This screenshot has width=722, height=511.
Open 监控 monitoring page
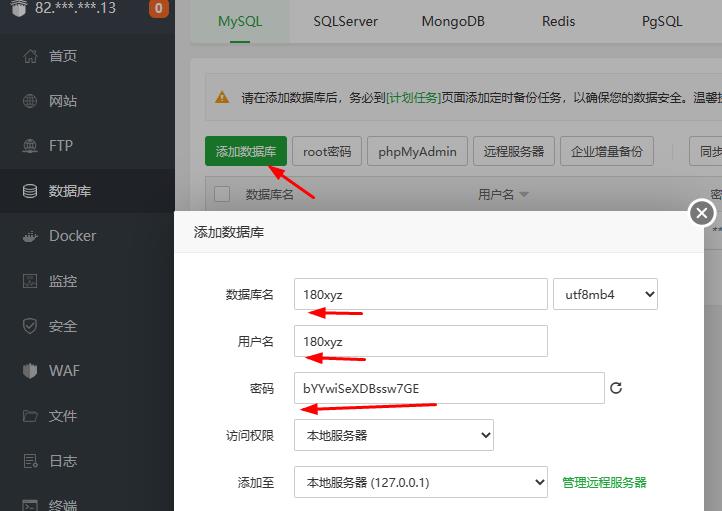(63, 281)
